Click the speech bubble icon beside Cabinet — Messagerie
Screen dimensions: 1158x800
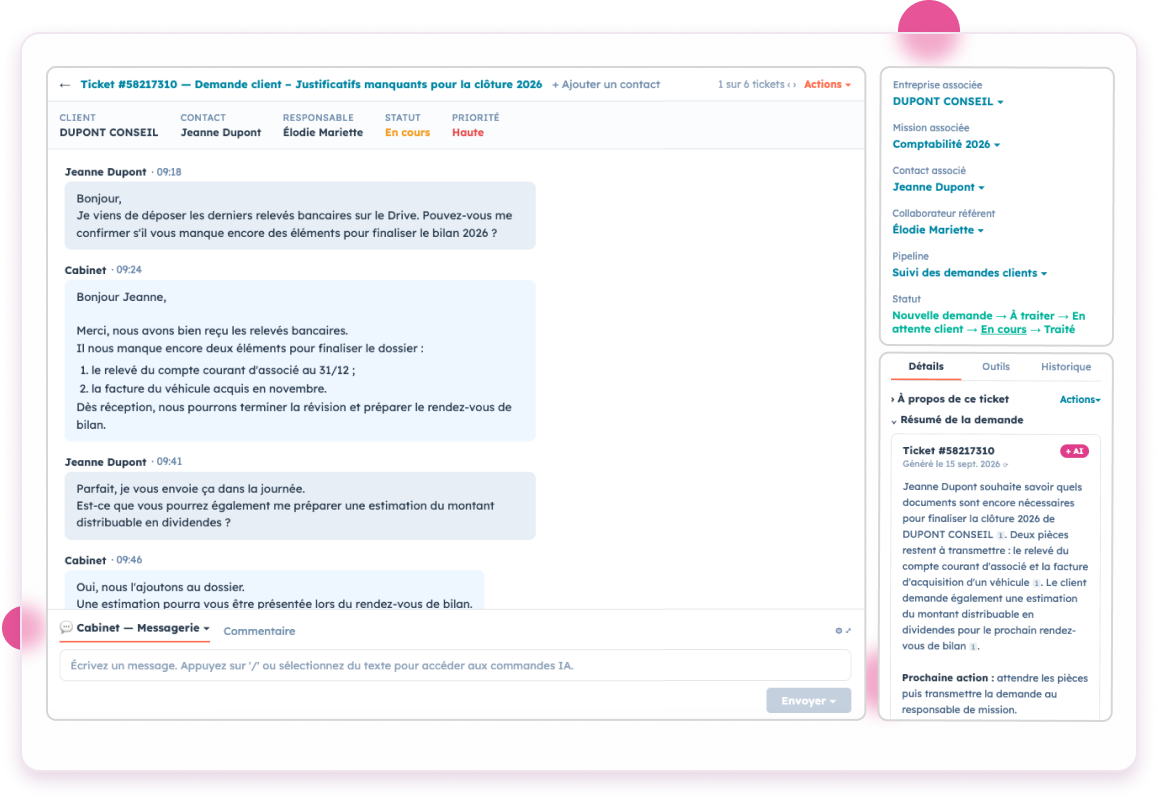(x=66, y=627)
